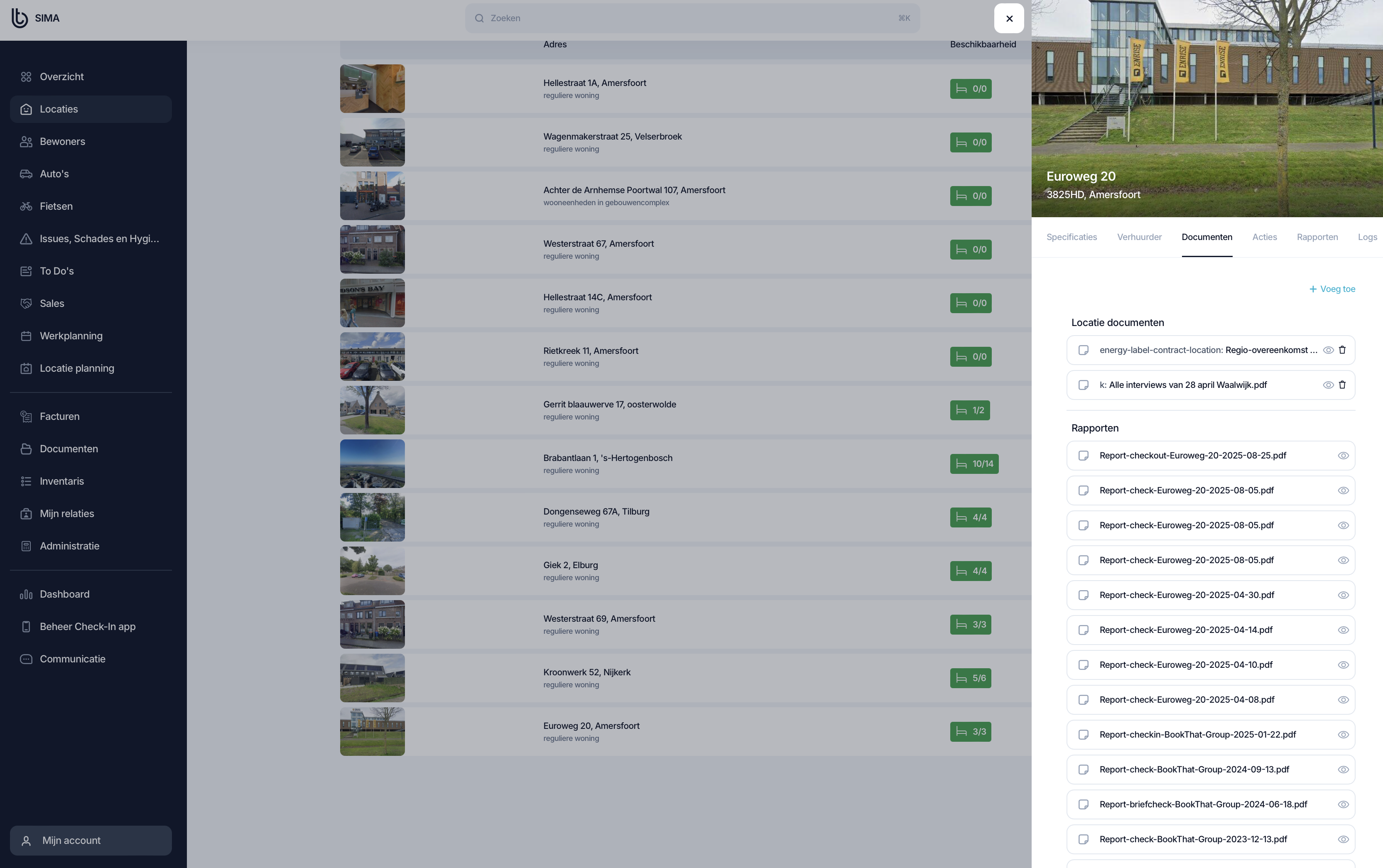Open Mijn account button
The image size is (1383, 868).
[x=91, y=841]
